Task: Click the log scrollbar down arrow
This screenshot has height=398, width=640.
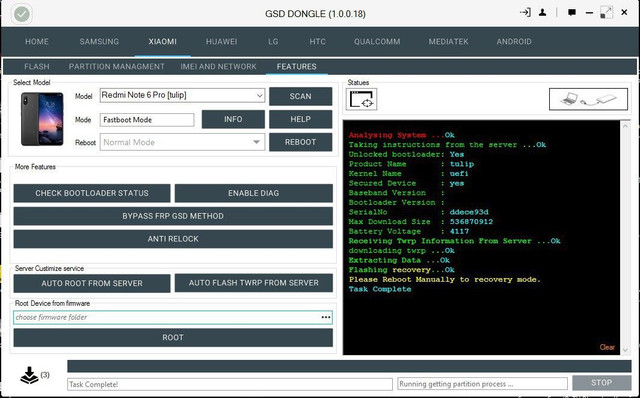Action: (625, 349)
